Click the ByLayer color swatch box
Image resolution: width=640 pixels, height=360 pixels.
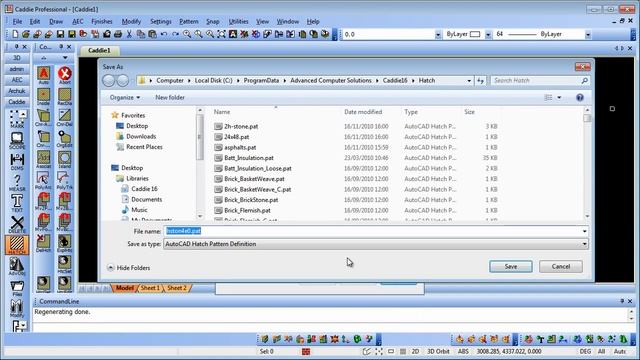point(475,34)
